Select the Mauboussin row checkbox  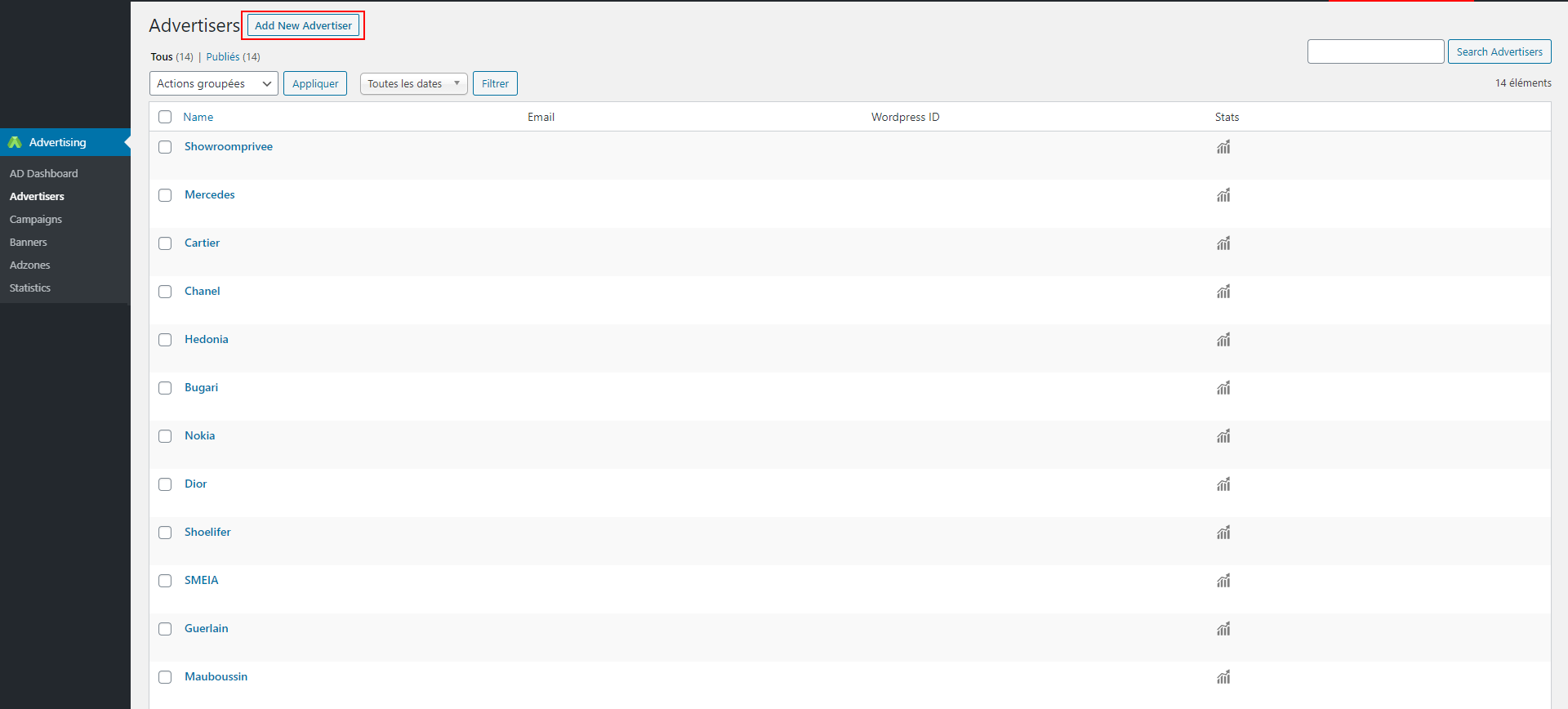pos(165,677)
